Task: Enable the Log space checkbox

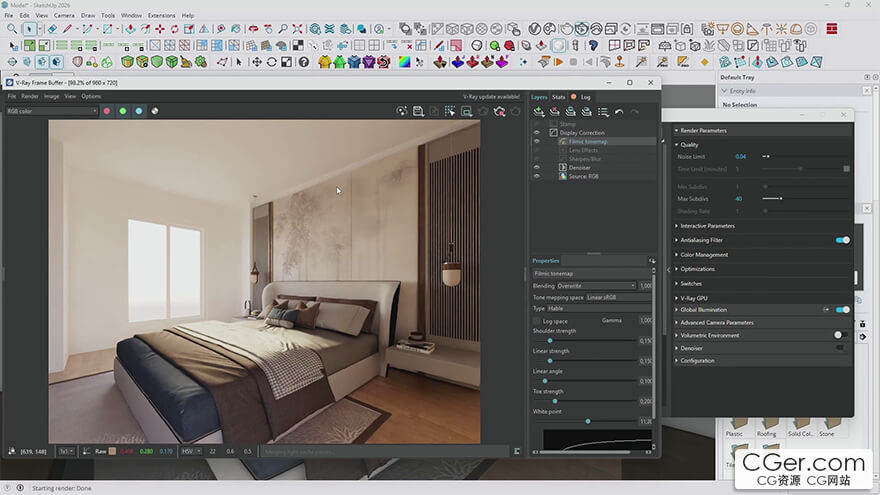Action: [x=537, y=321]
